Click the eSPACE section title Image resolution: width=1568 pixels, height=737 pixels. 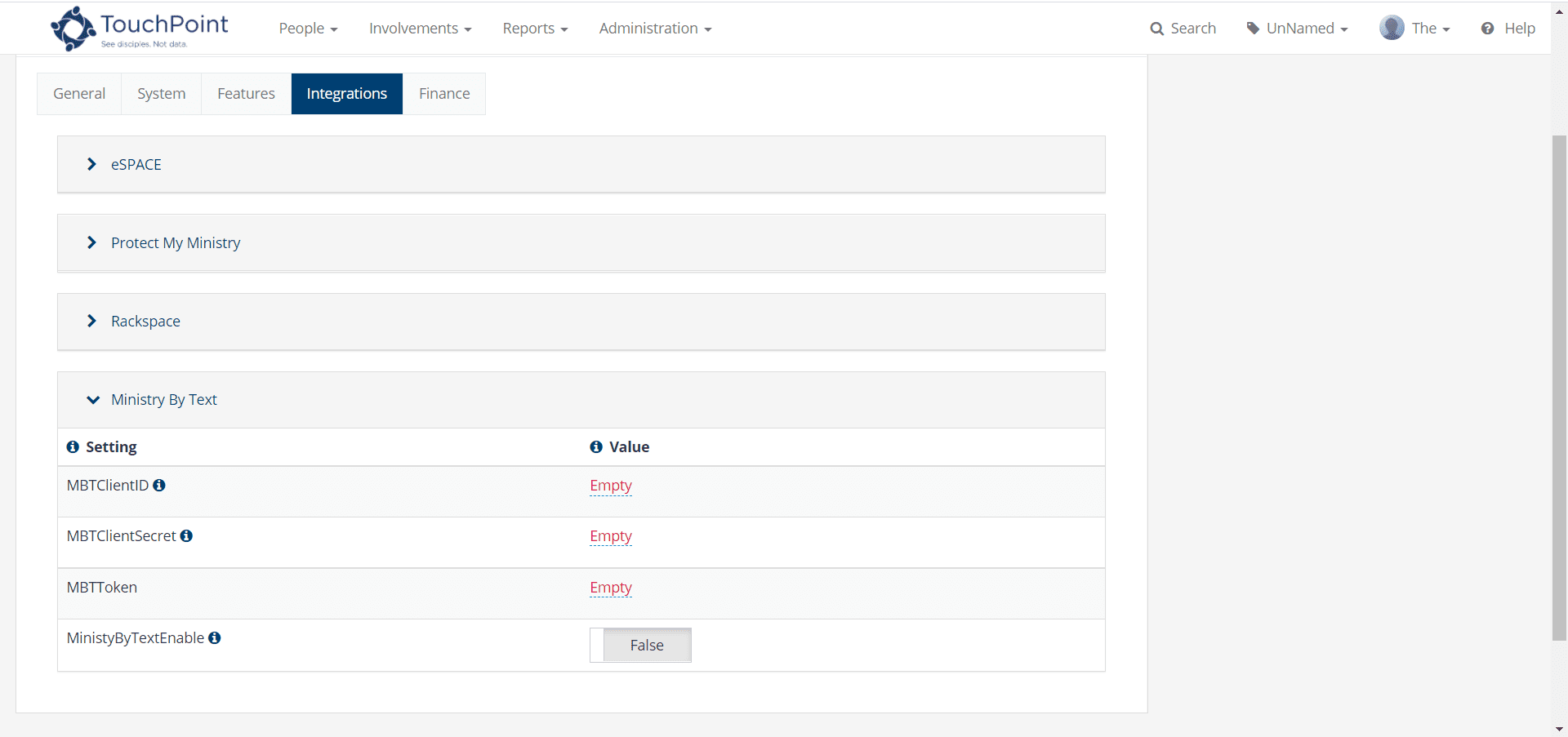coord(136,164)
